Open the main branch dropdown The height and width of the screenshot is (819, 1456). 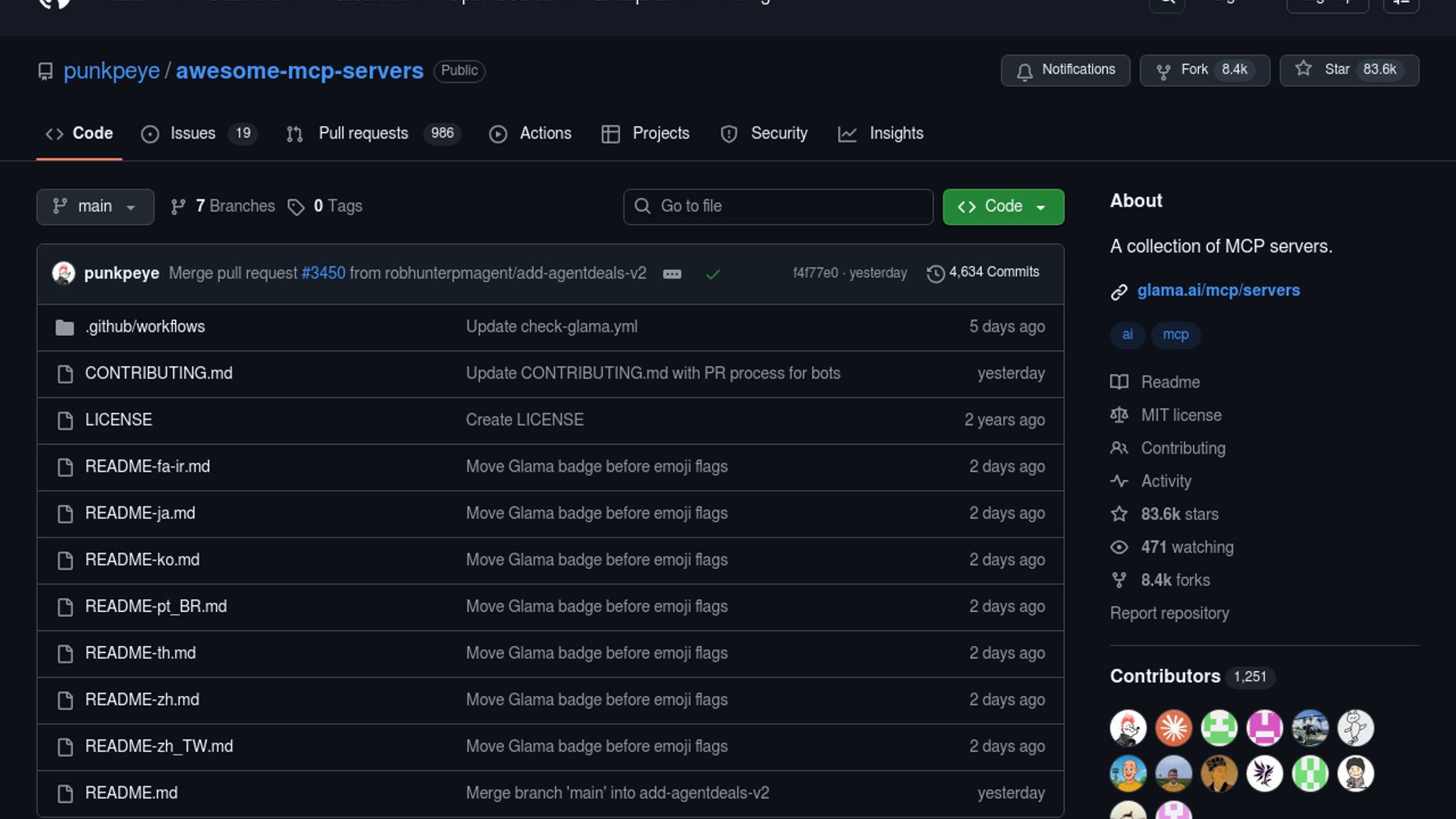tap(95, 206)
